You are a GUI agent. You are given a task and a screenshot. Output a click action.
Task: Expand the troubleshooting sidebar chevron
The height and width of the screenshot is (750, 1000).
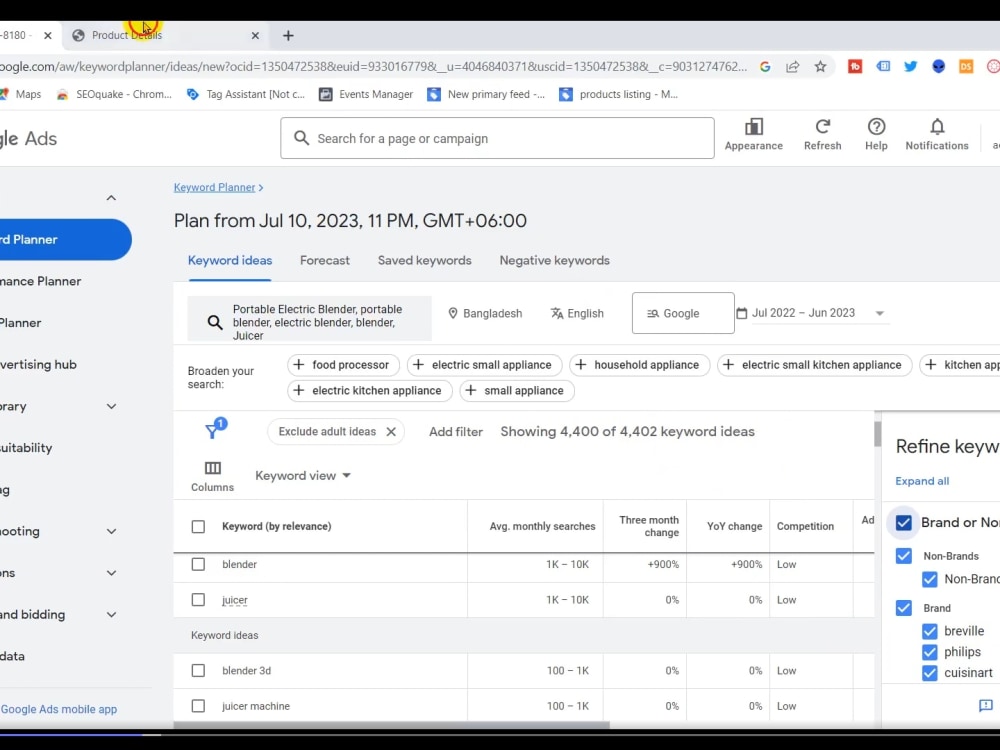pyautogui.click(x=111, y=531)
